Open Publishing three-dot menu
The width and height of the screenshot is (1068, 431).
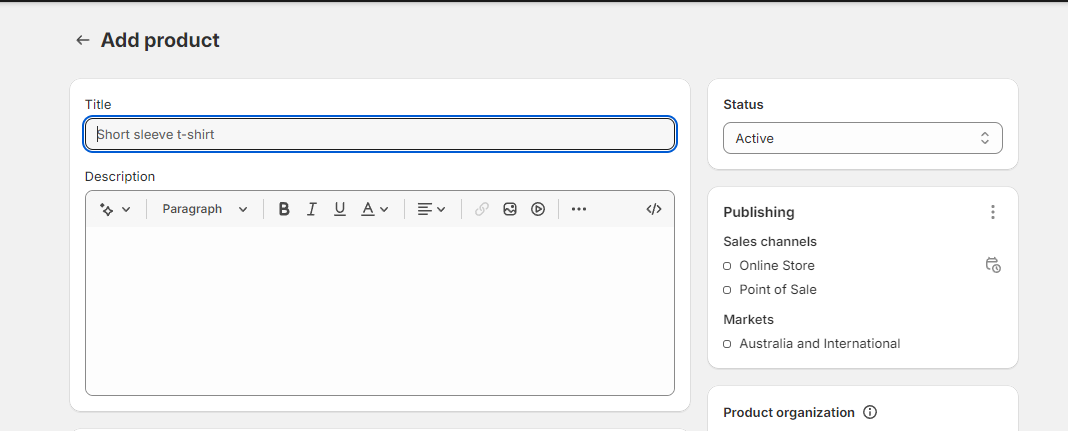click(x=992, y=212)
